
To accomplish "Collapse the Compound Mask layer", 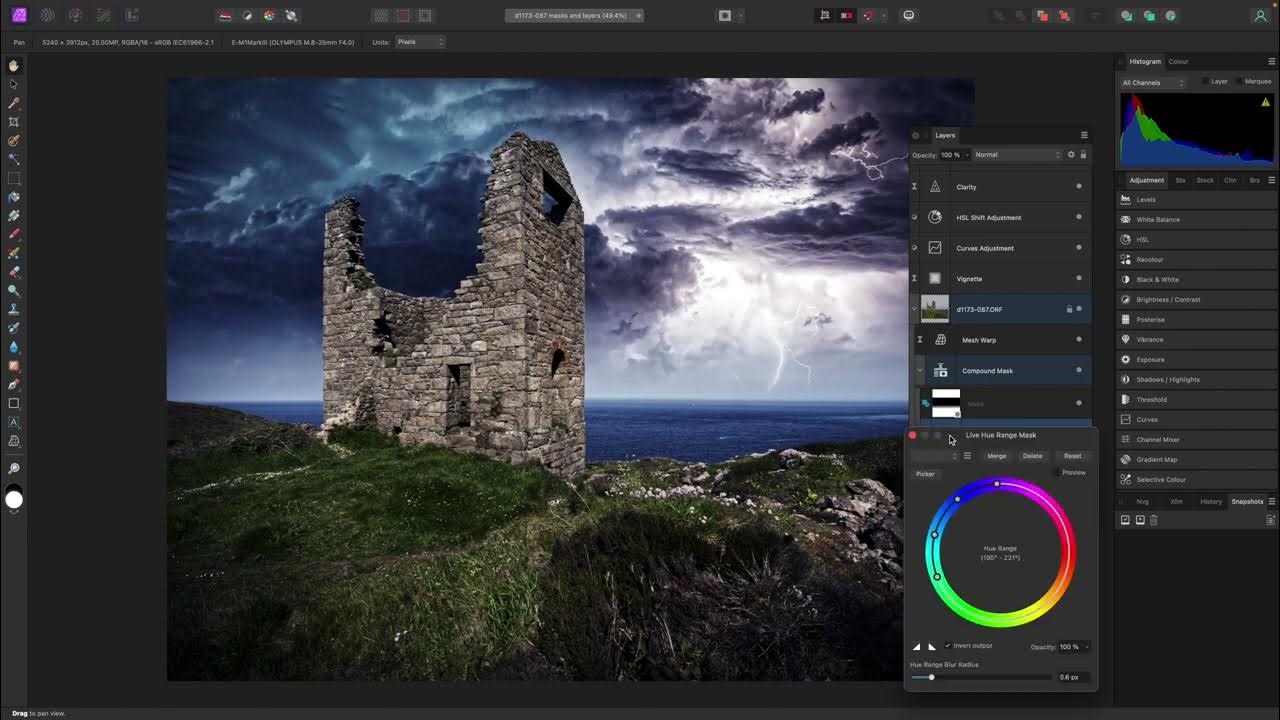I will pos(920,370).
